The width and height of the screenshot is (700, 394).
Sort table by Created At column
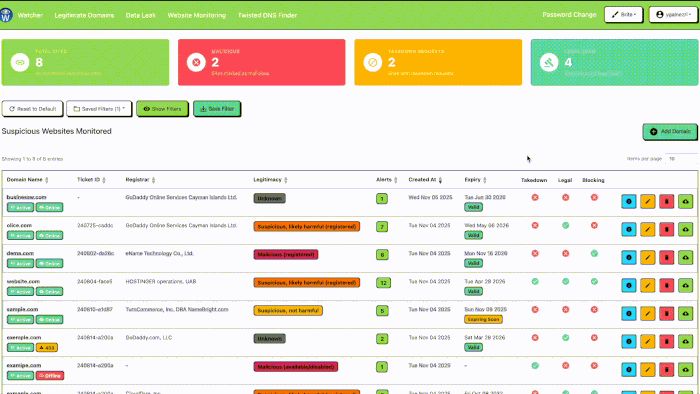click(425, 180)
